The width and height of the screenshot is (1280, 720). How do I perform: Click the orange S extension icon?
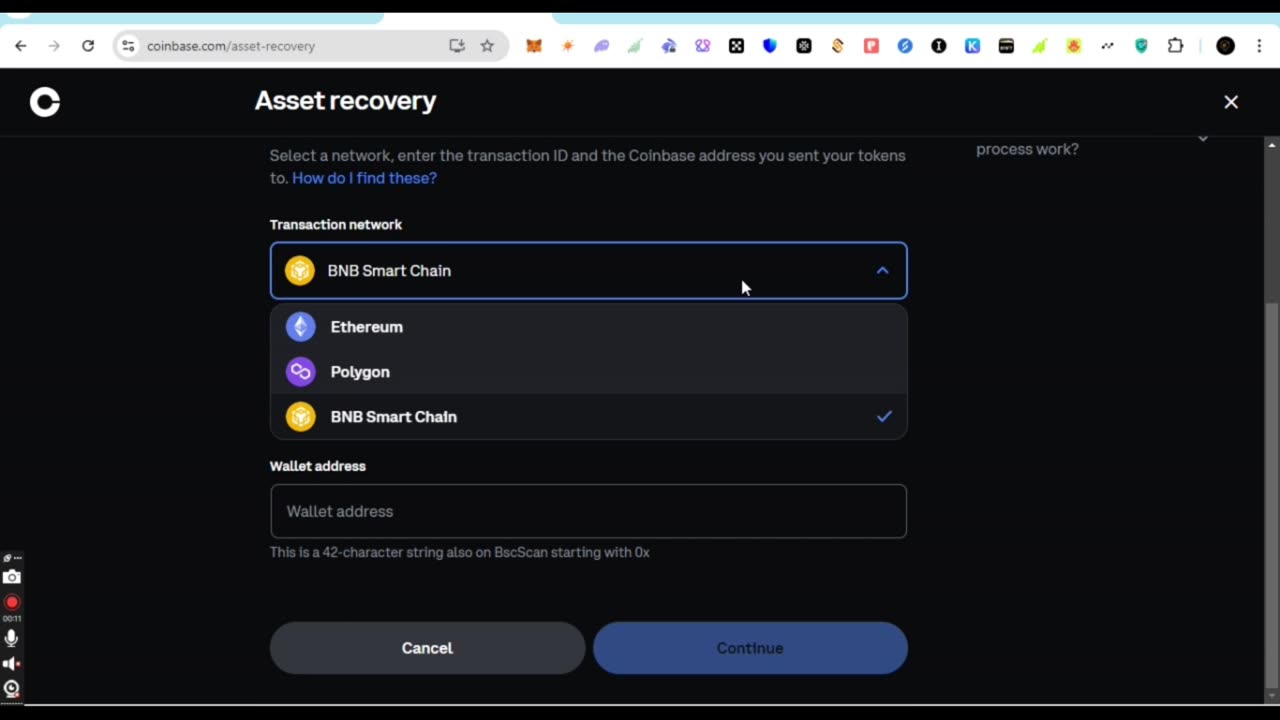pyautogui.click(x=838, y=46)
